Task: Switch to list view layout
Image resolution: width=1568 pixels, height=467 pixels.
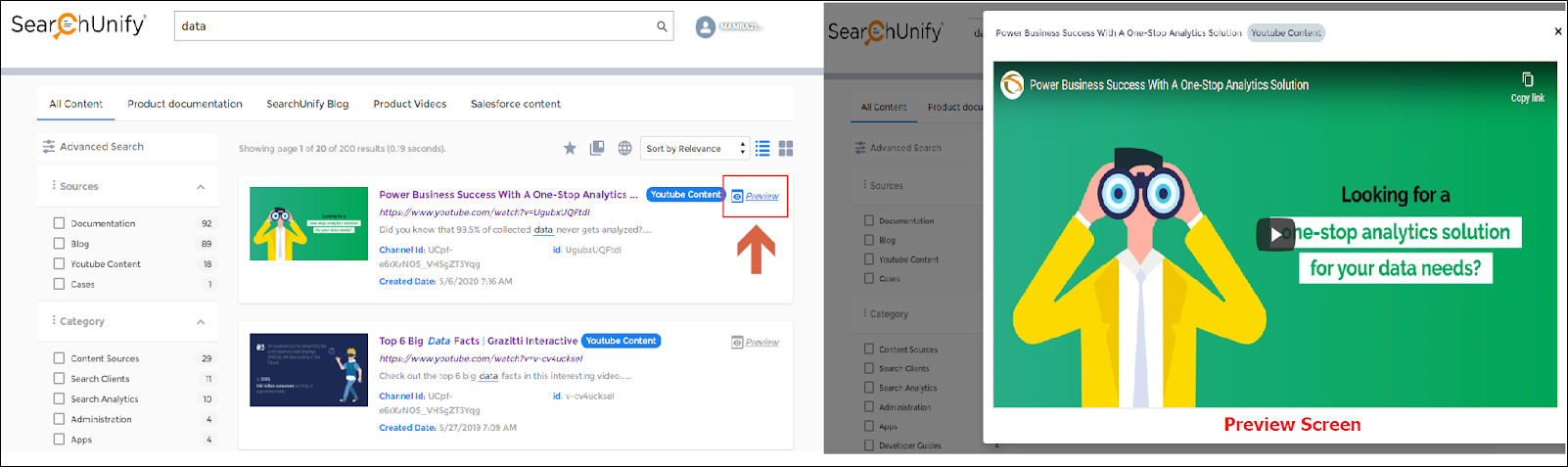Action: (762, 149)
